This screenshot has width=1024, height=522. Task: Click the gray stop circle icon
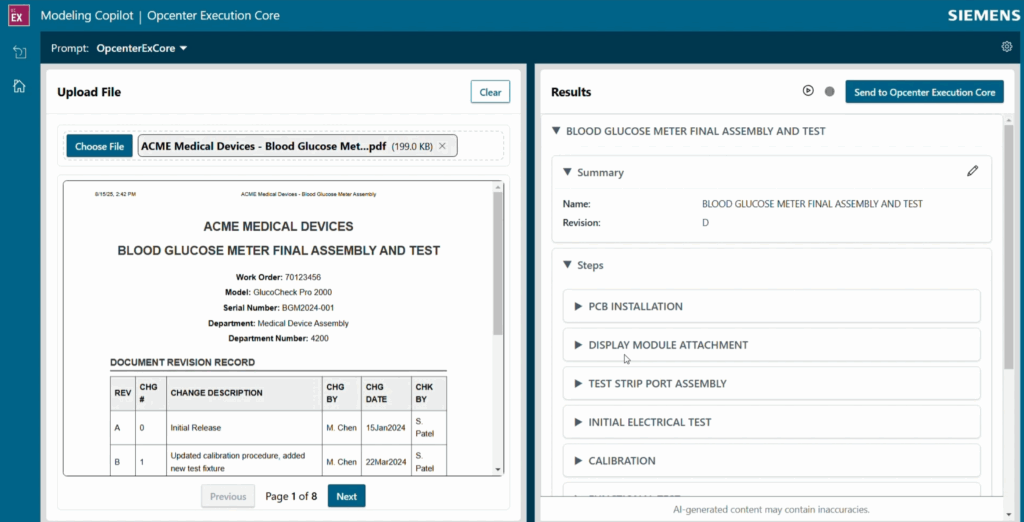829,92
